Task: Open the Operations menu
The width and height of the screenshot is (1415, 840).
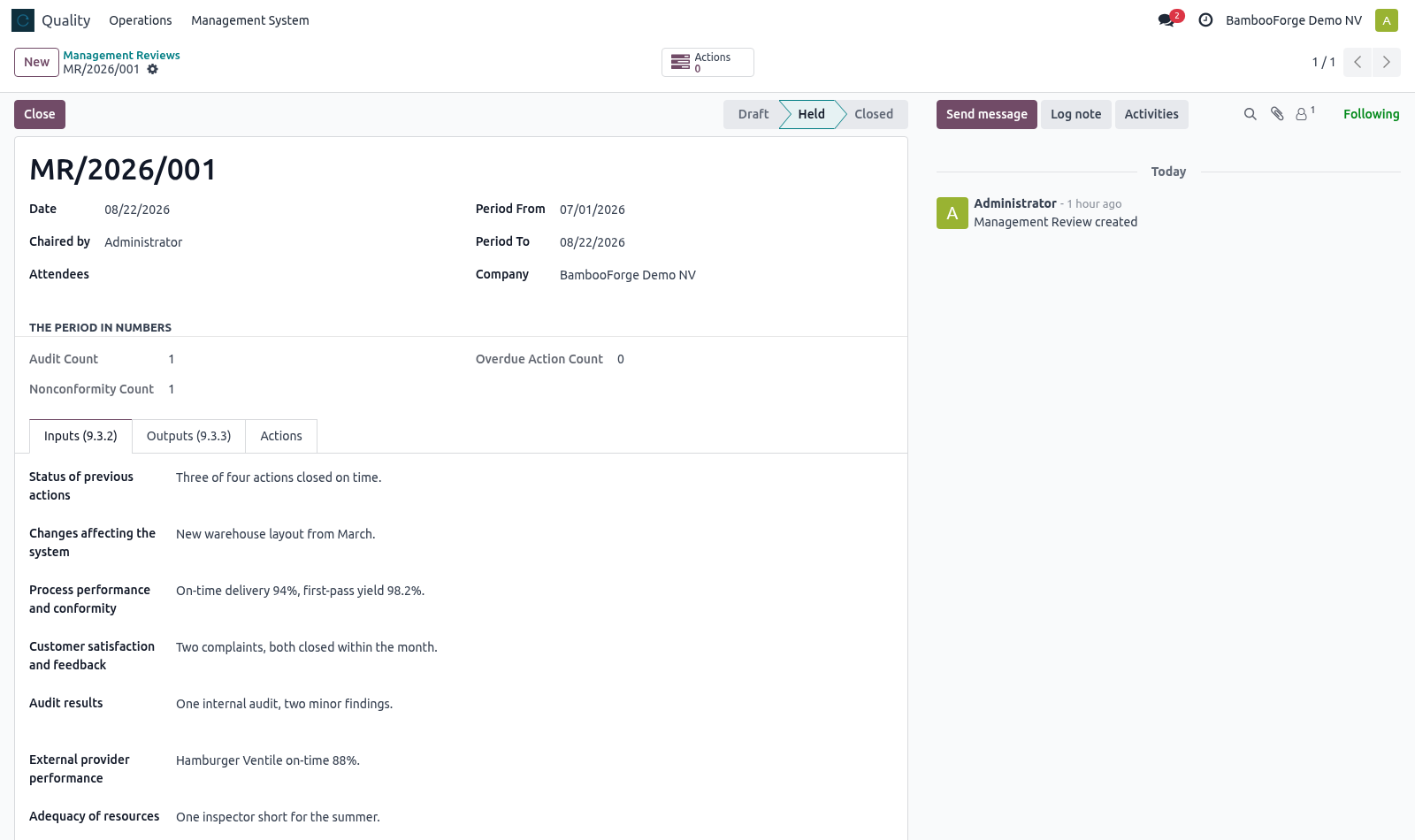Action: (x=141, y=20)
